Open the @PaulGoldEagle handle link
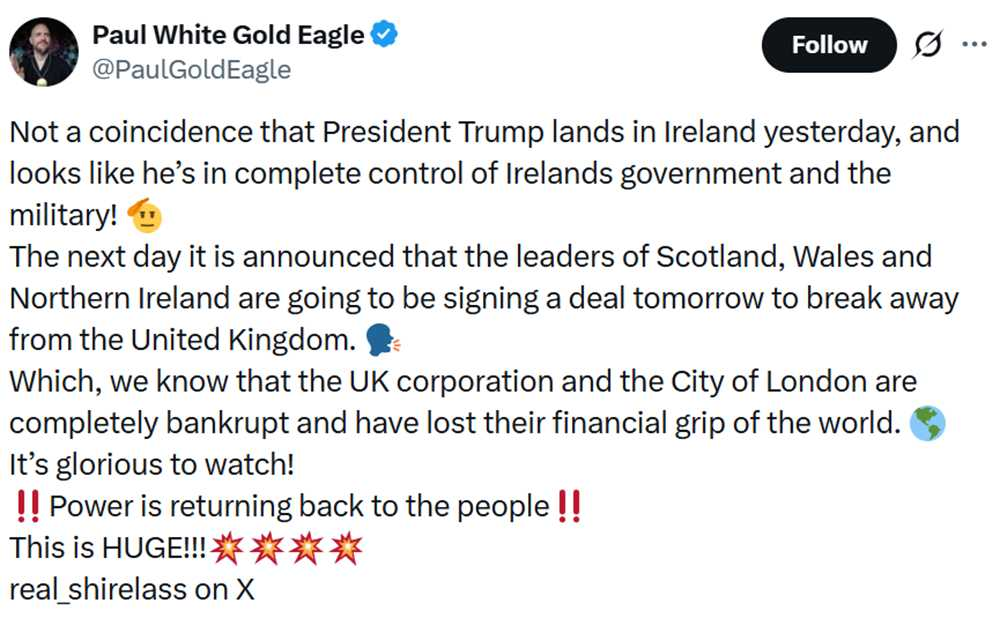 [x=191, y=69]
